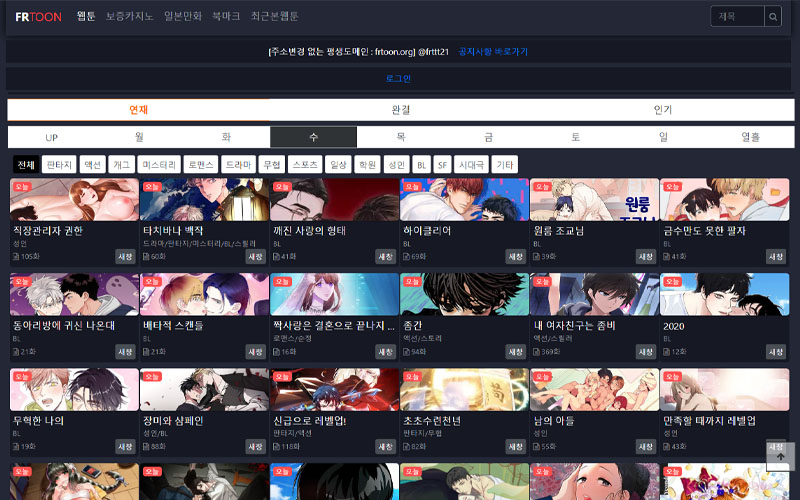Select the UP day tab
The image size is (800, 500).
click(x=51, y=137)
